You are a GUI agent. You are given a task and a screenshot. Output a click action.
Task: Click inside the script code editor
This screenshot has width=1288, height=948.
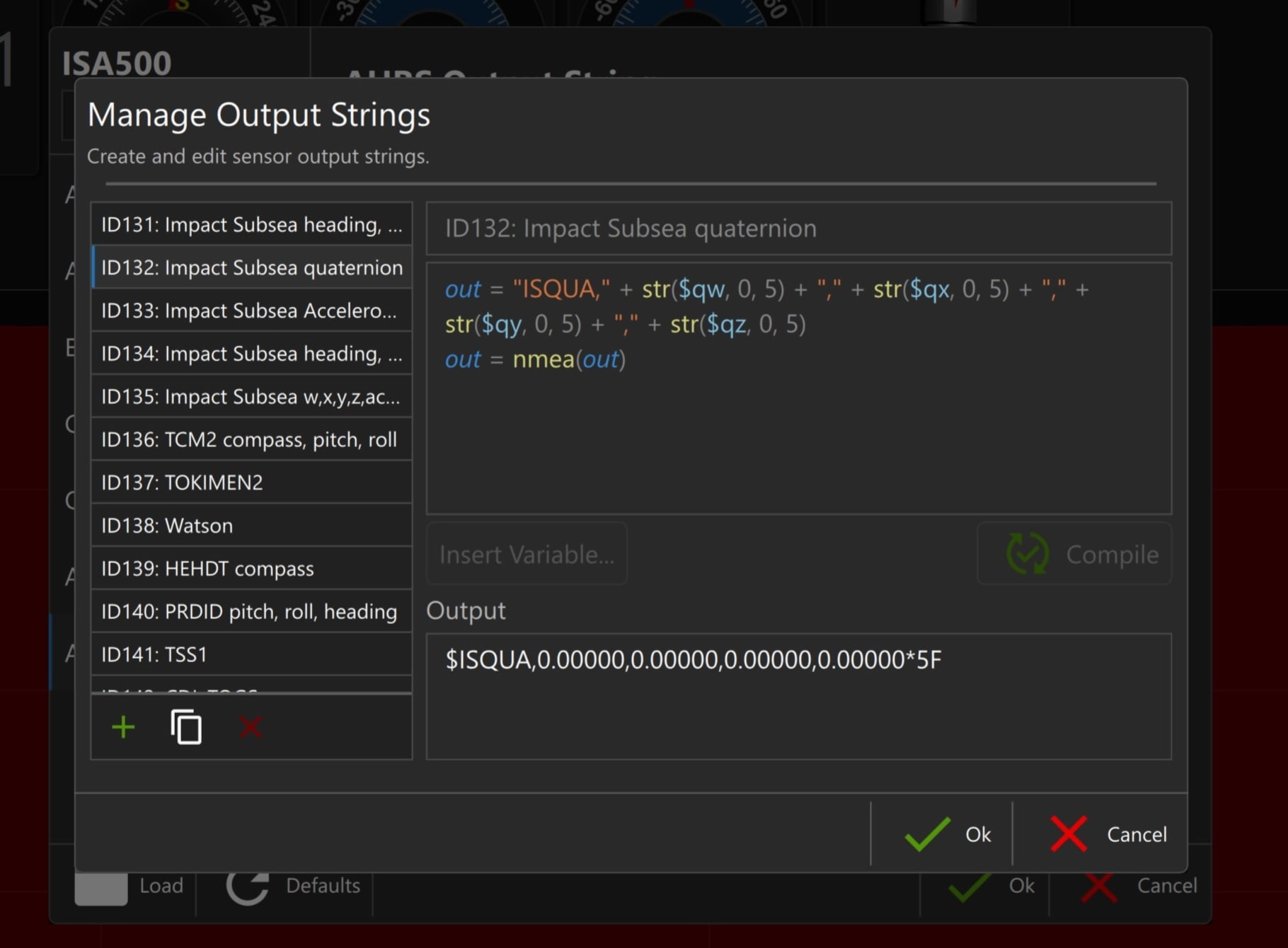[x=799, y=388]
